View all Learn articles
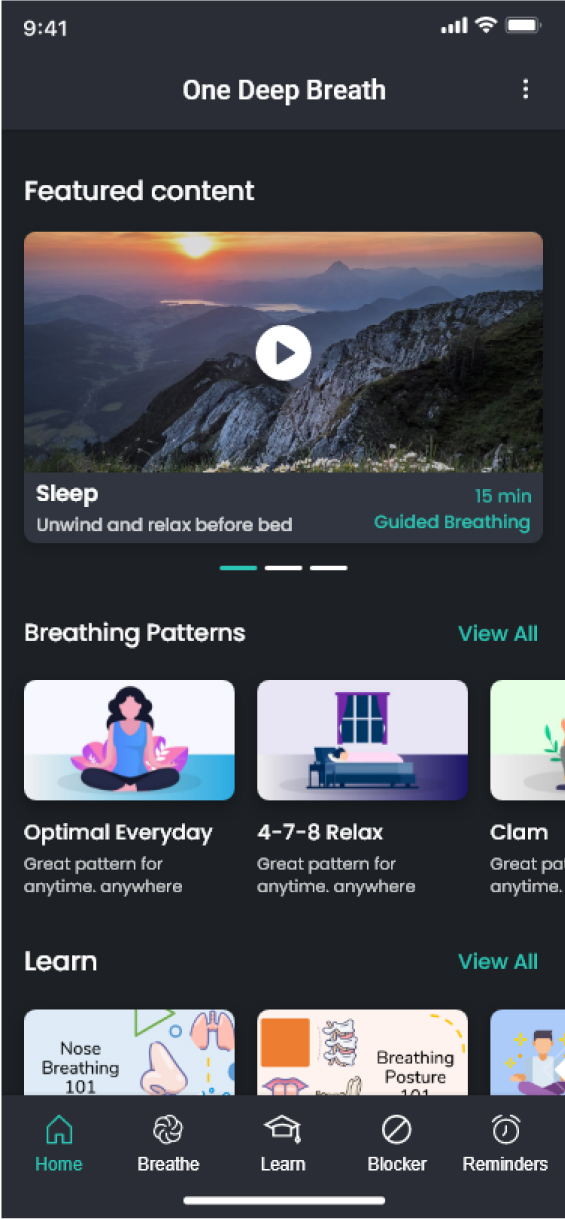This screenshot has height=1219, width=565. tap(498, 961)
